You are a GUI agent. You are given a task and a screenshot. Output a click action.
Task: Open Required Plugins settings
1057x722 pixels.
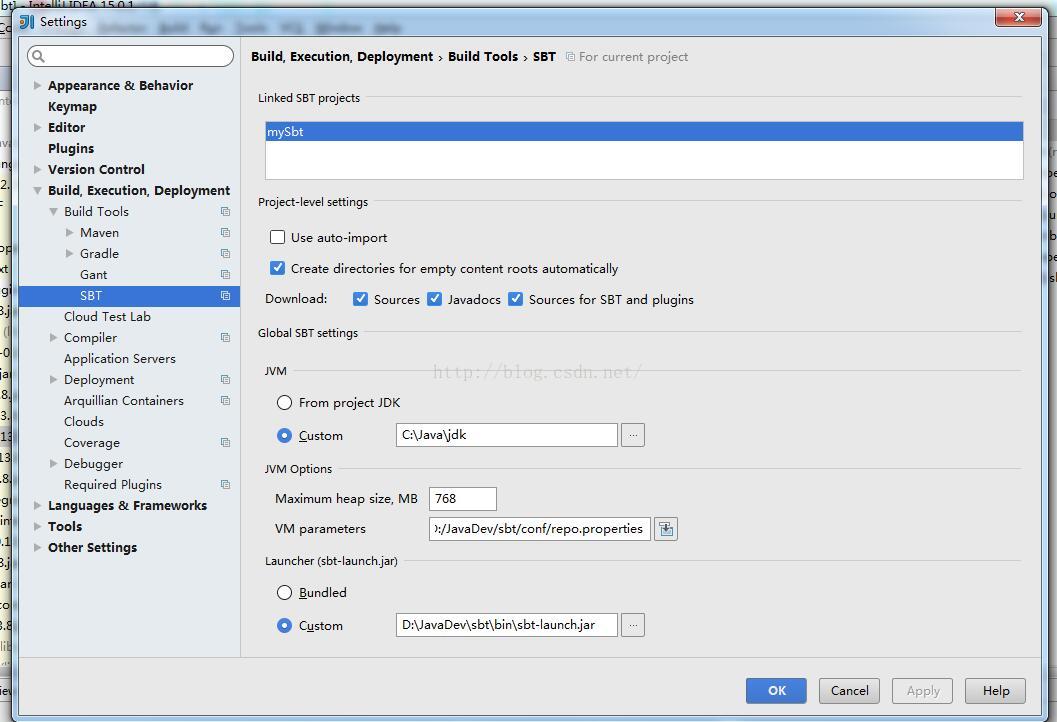[x=113, y=485]
